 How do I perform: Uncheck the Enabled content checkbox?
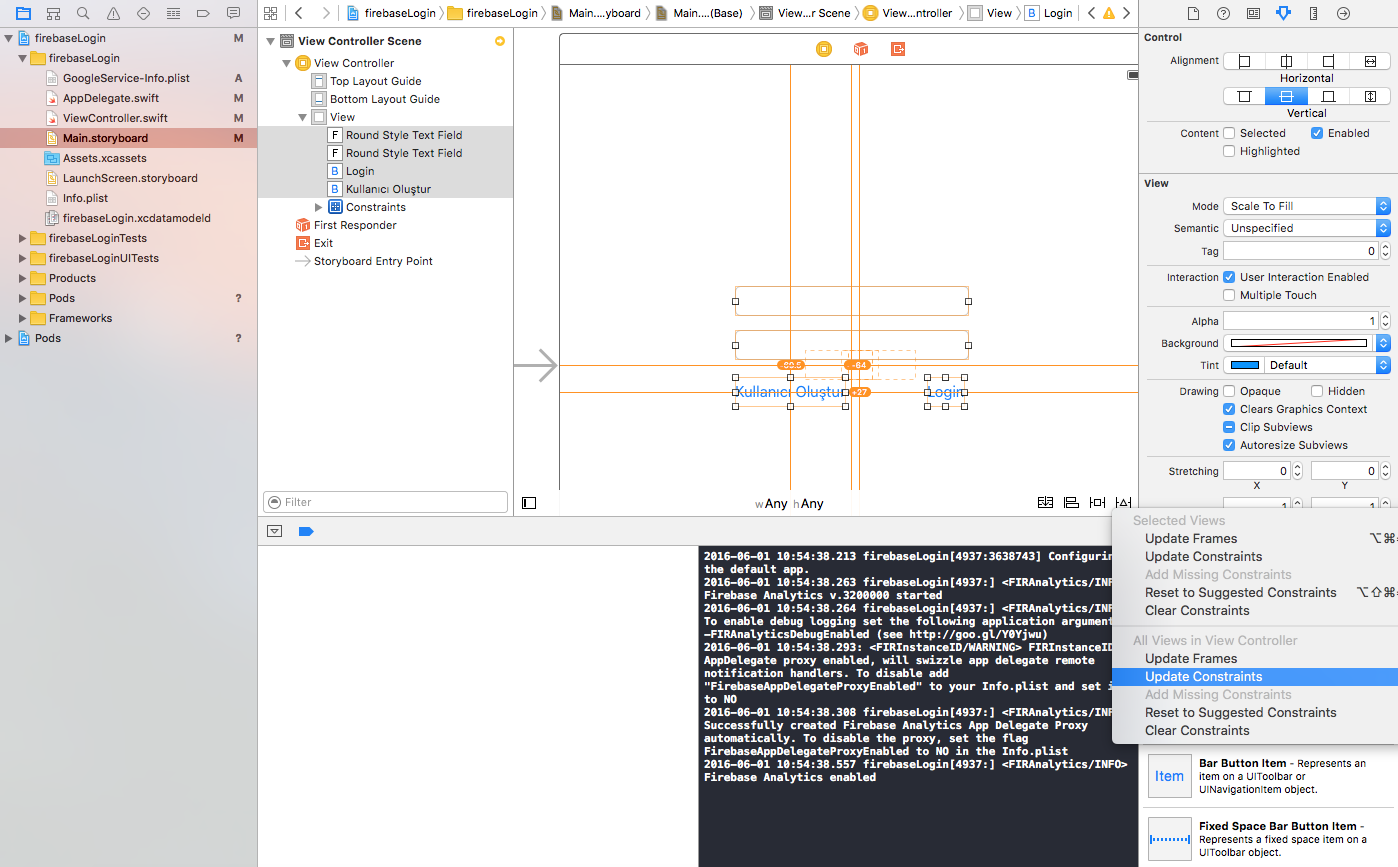(1317, 133)
